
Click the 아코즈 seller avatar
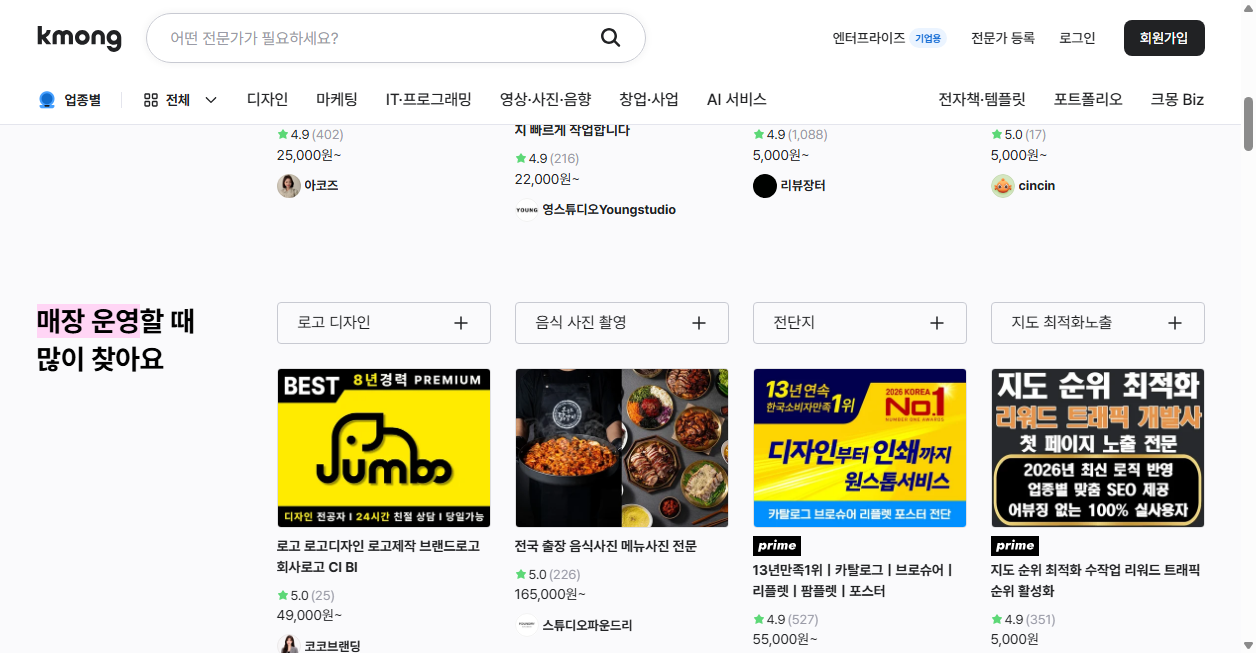pos(289,186)
